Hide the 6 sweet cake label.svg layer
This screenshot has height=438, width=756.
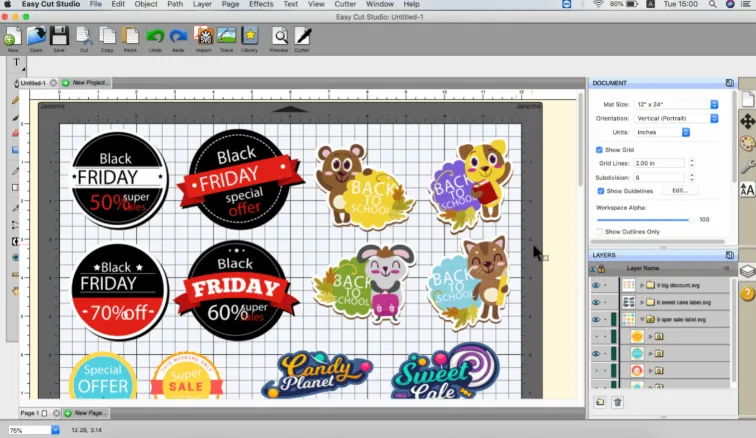pyautogui.click(x=596, y=302)
